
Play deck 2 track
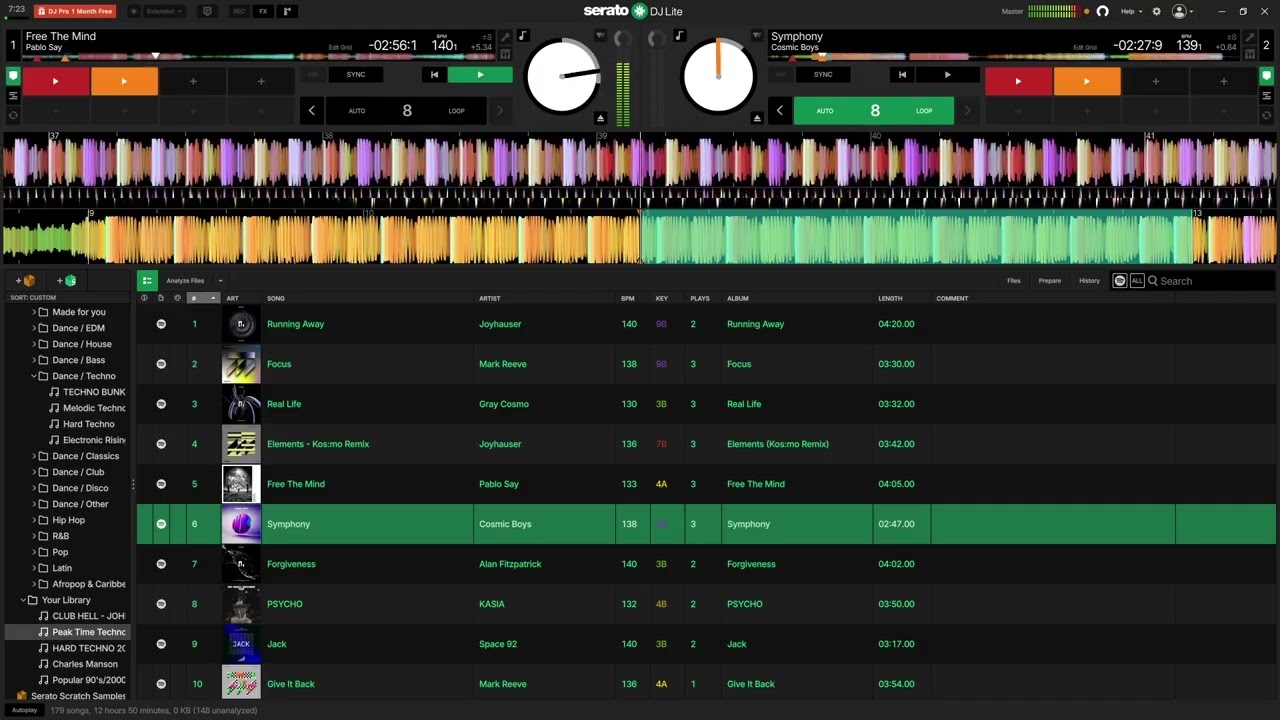(948, 74)
